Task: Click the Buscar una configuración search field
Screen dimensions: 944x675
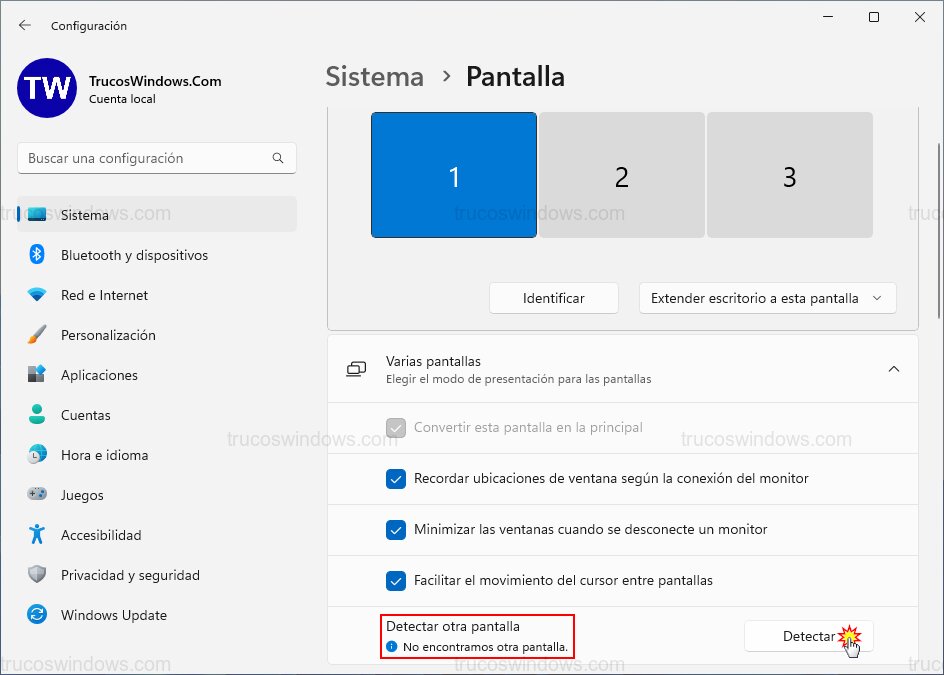Action: pyautogui.click(x=156, y=158)
